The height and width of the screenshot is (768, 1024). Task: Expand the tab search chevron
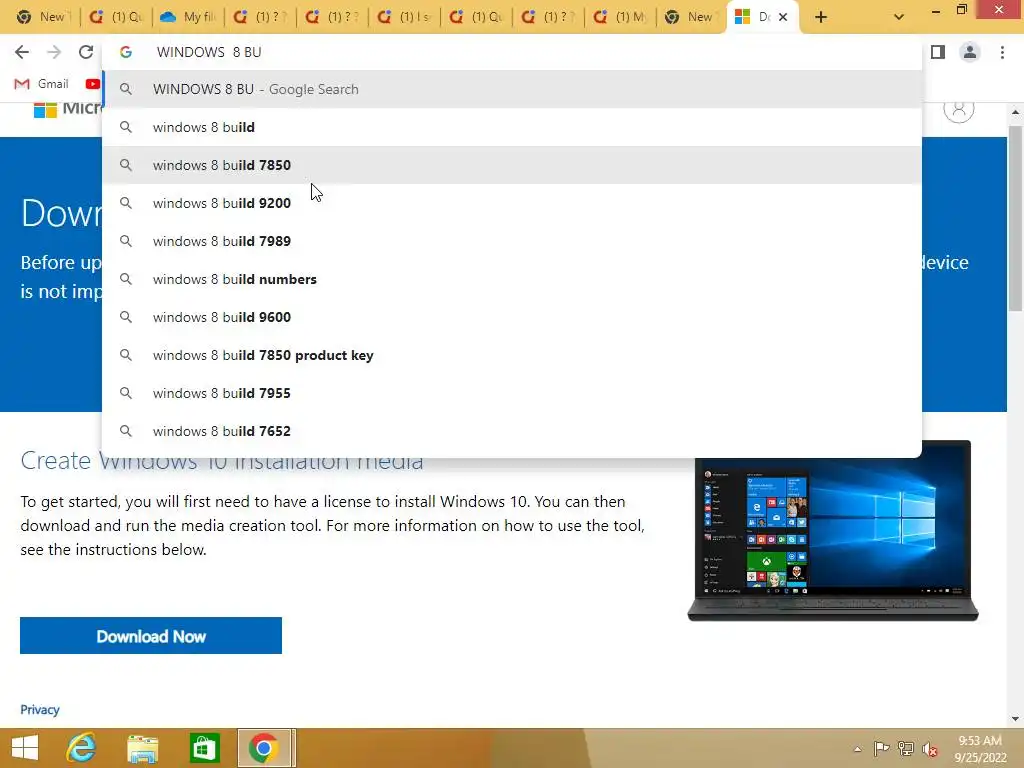(899, 17)
